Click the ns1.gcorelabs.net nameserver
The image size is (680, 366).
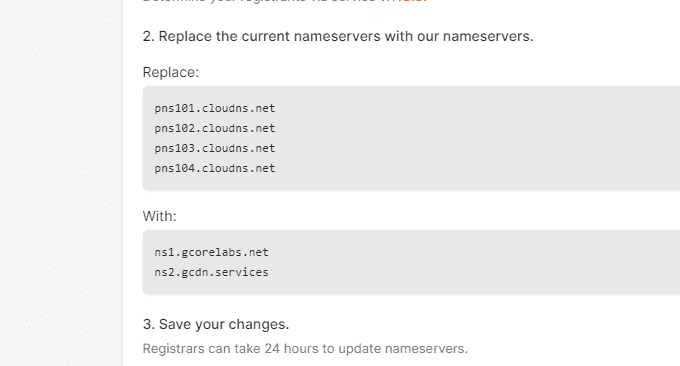pos(212,252)
